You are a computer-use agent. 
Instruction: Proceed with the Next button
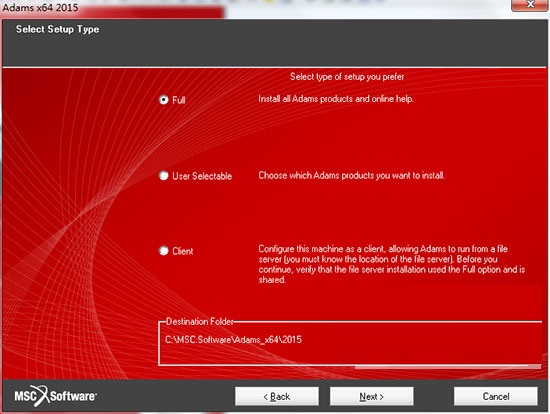[371, 396]
